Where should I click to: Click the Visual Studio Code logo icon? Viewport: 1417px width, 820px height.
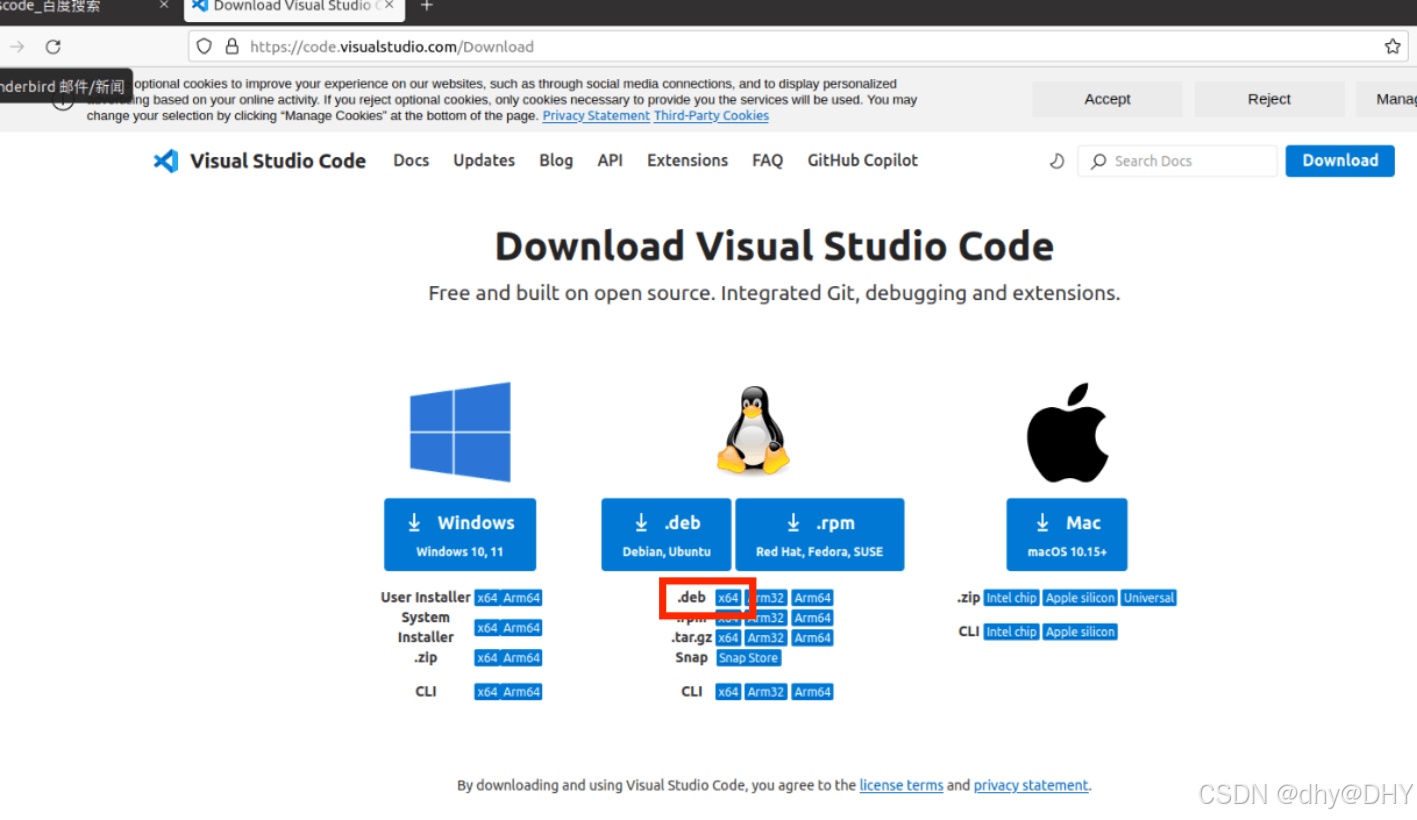pos(166,161)
